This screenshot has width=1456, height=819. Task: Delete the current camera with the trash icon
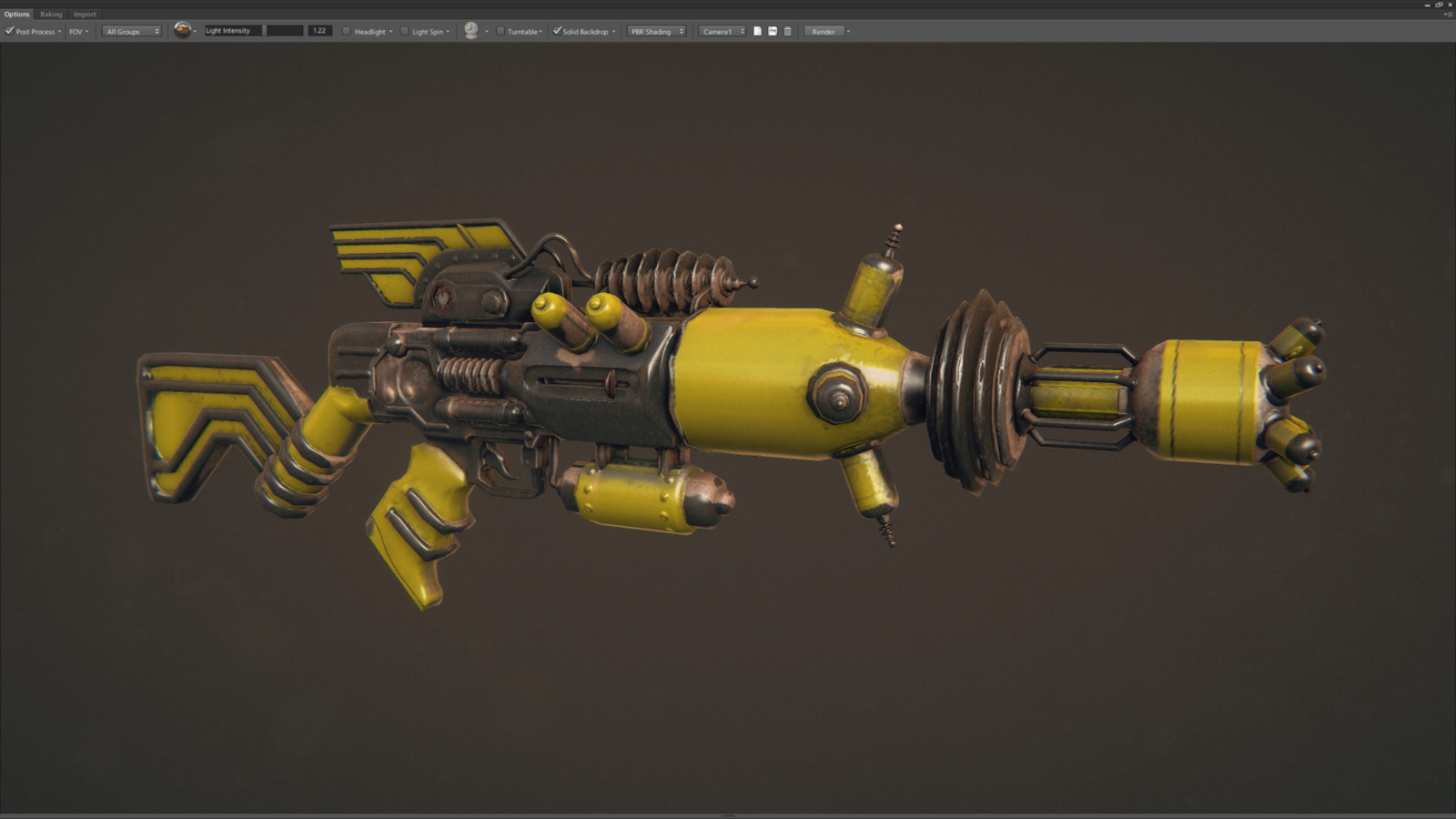[x=787, y=31]
